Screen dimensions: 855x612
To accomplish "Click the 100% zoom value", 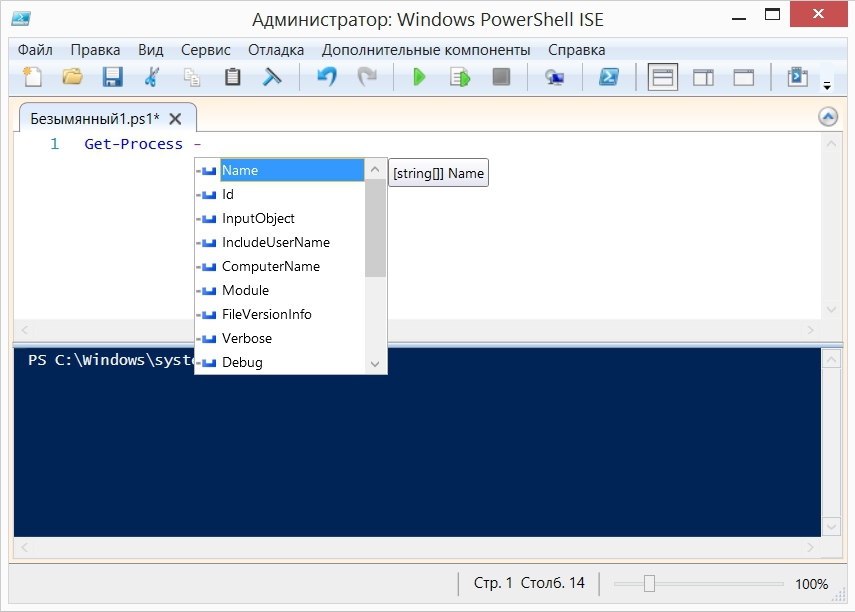I will pyautogui.click(x=811, y=584).
